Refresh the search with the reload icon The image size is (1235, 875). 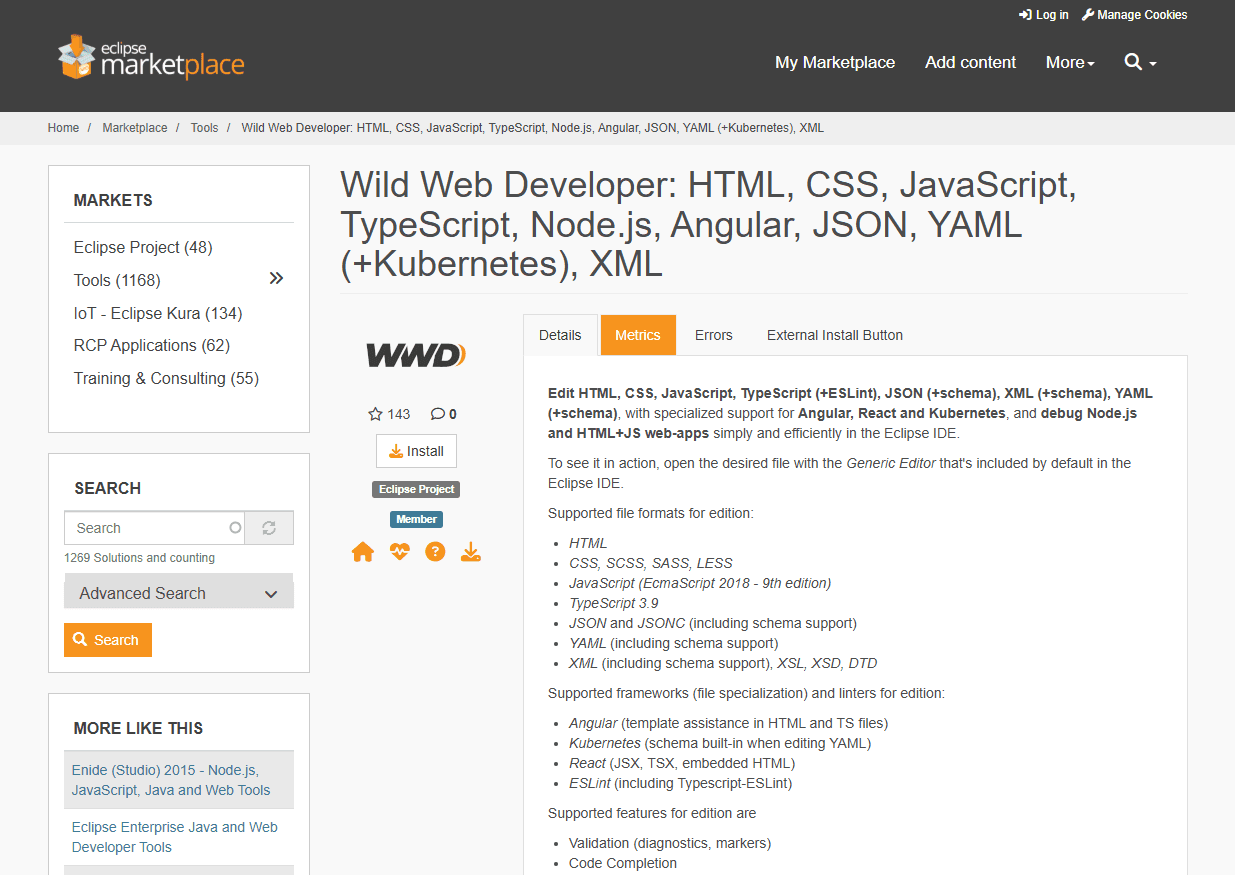coord(268,527)
